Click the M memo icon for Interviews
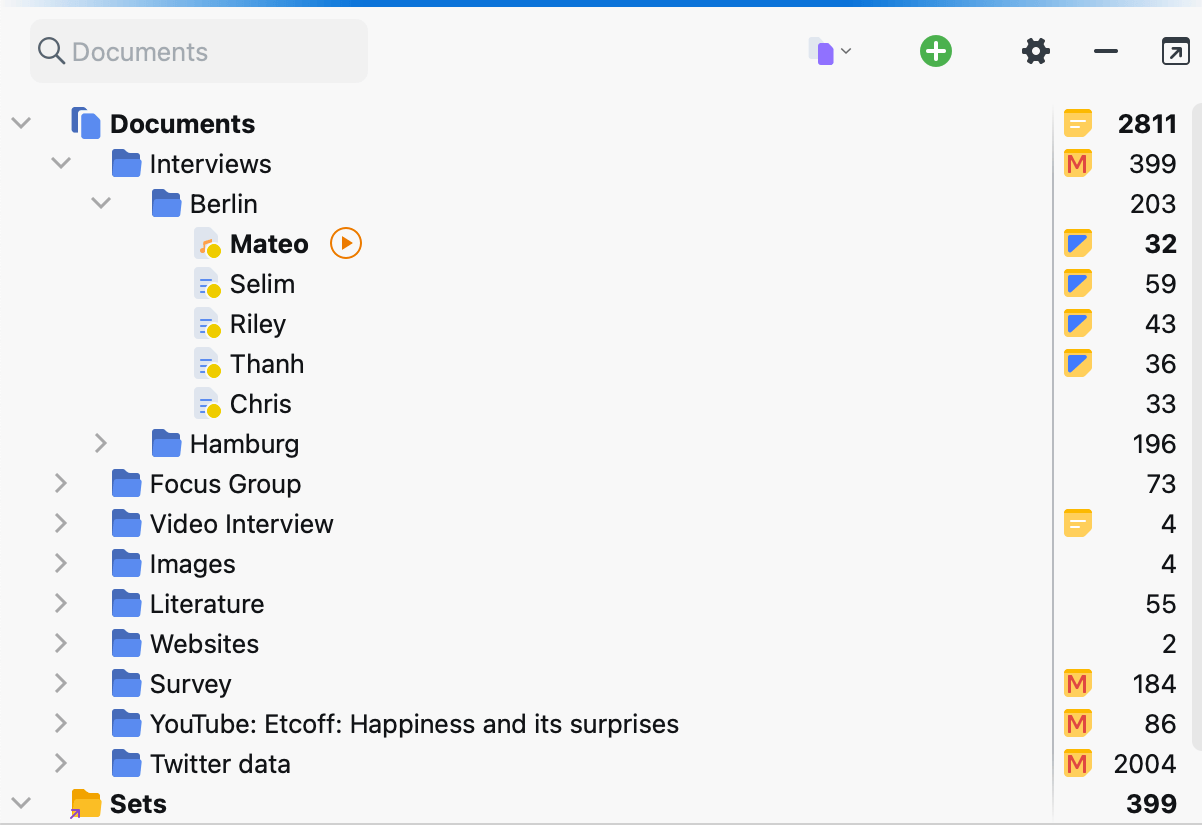Viewport: 1202px width, 825px height. [x=1077, y=163]
